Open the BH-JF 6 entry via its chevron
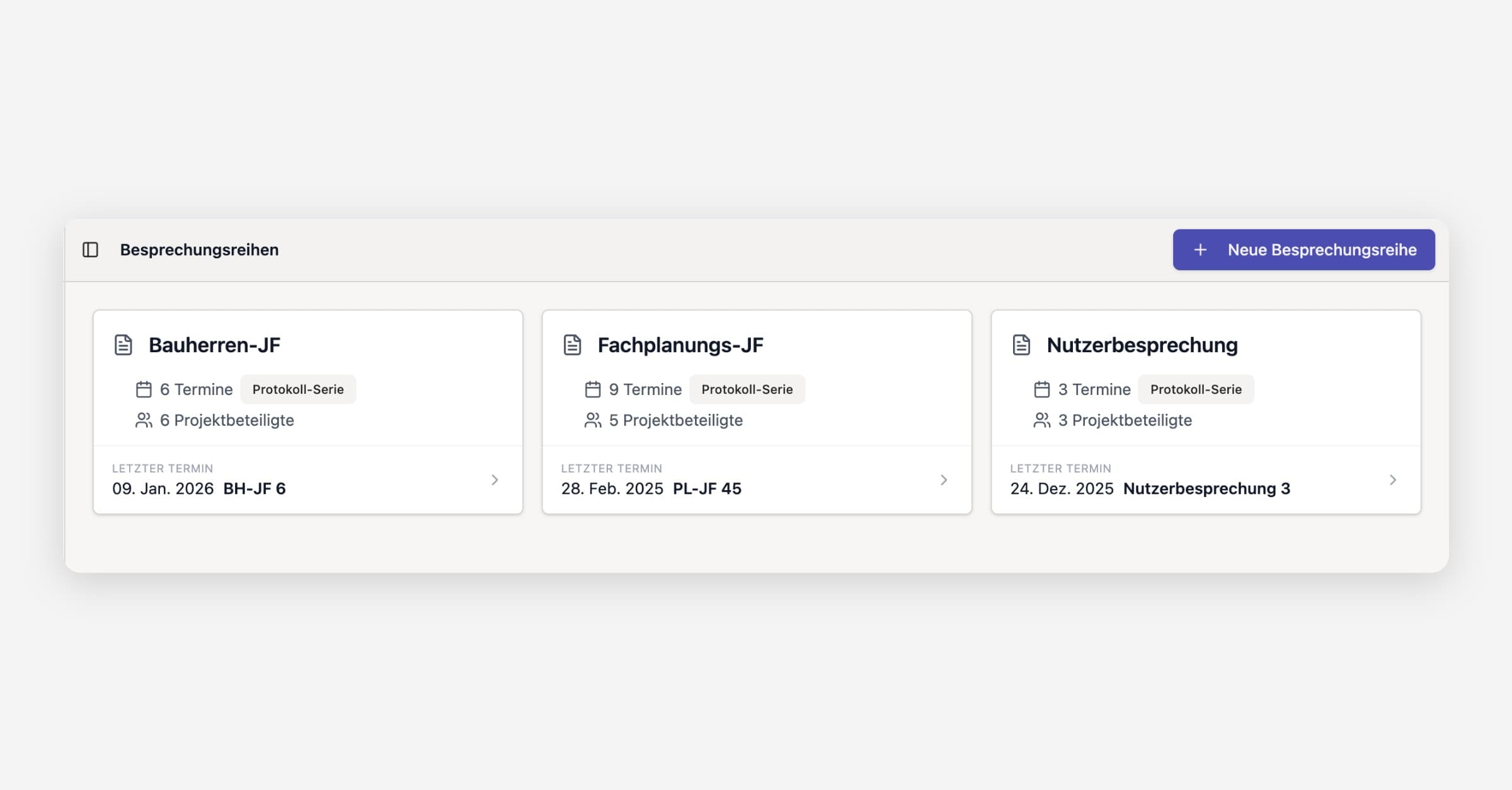 (x=495, y=480)
